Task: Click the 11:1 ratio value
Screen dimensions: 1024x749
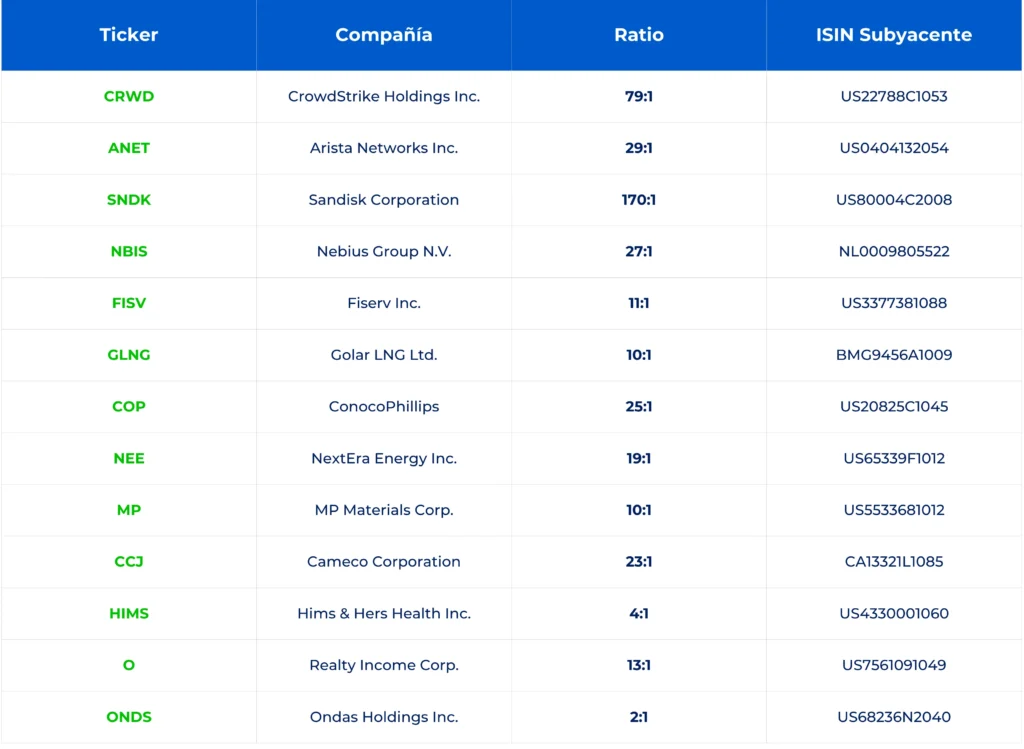Action: coord(639,303)
